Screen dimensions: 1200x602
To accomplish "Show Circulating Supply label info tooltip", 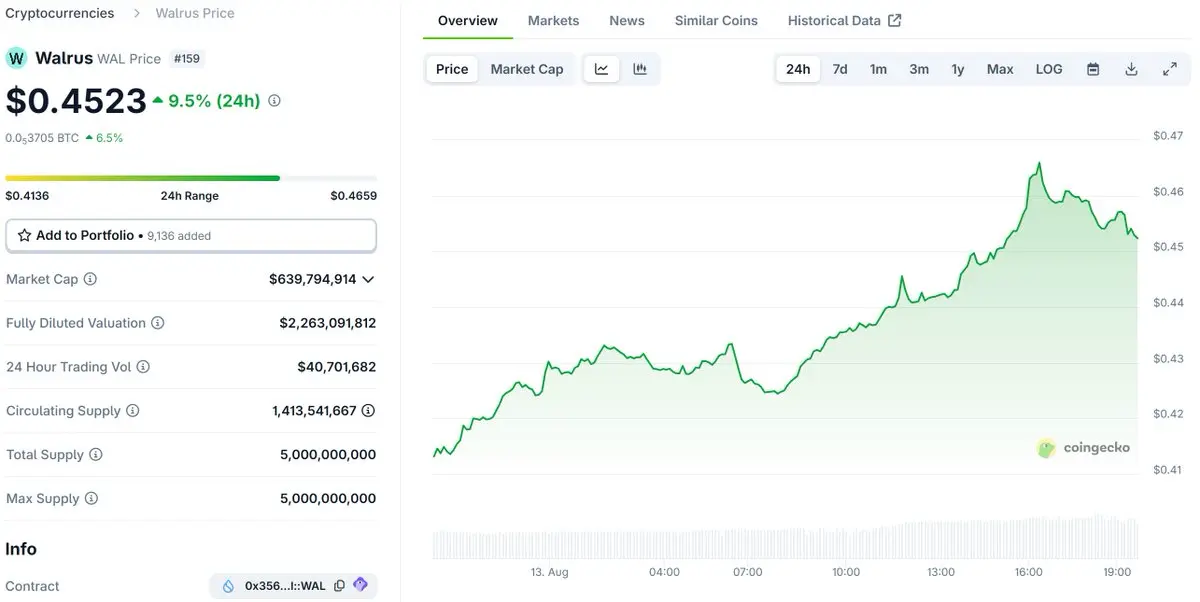I will tap(132, 411).
